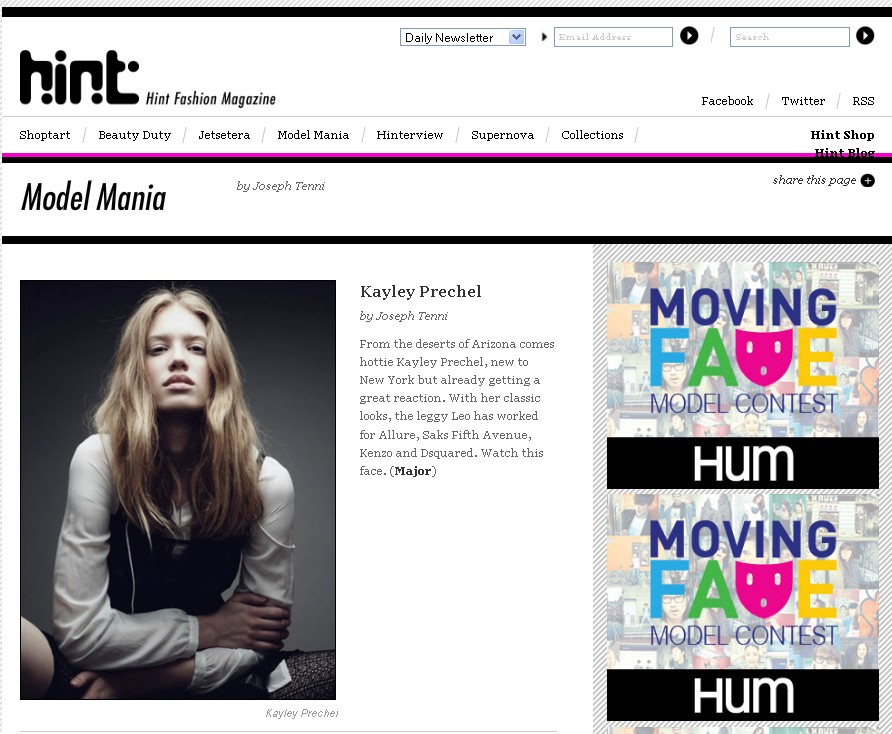
Task: Open the Hint Shop
Action: [841, 134]
